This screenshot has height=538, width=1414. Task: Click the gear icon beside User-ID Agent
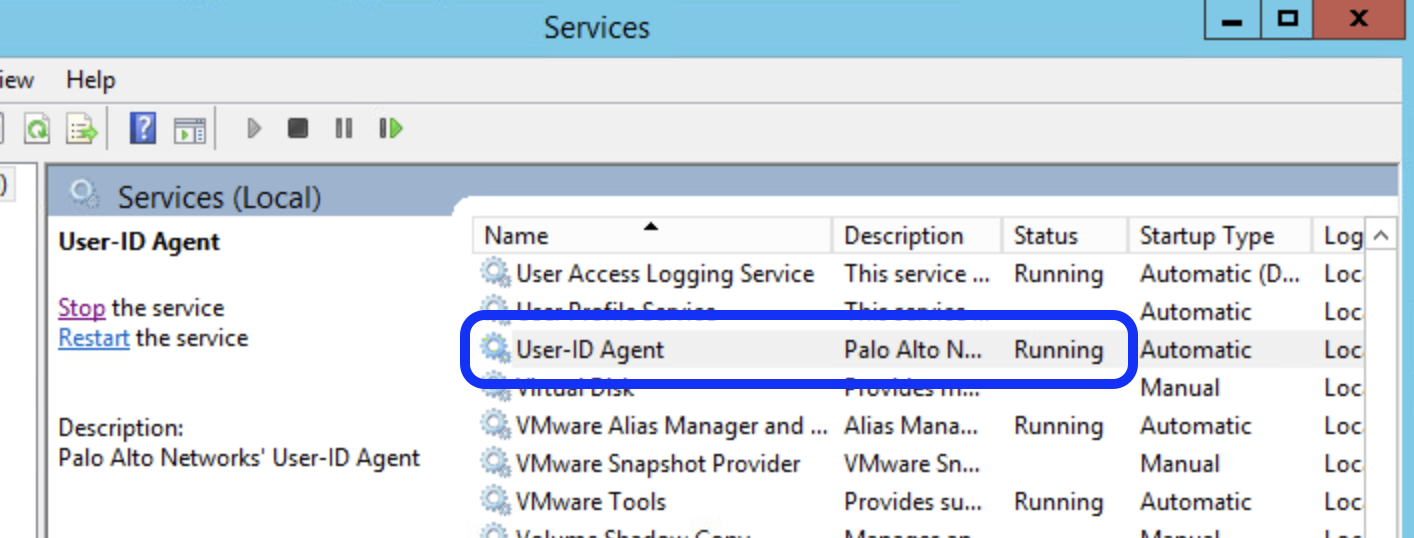495,349
